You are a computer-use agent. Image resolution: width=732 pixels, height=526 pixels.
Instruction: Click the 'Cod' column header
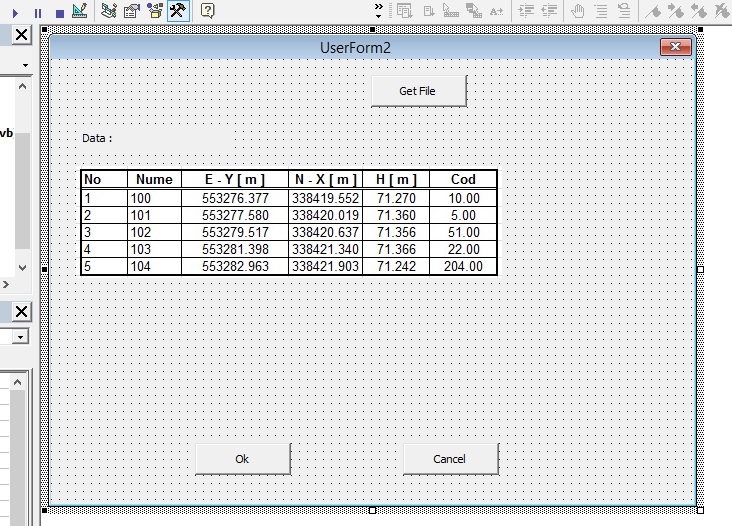(463, 179)
